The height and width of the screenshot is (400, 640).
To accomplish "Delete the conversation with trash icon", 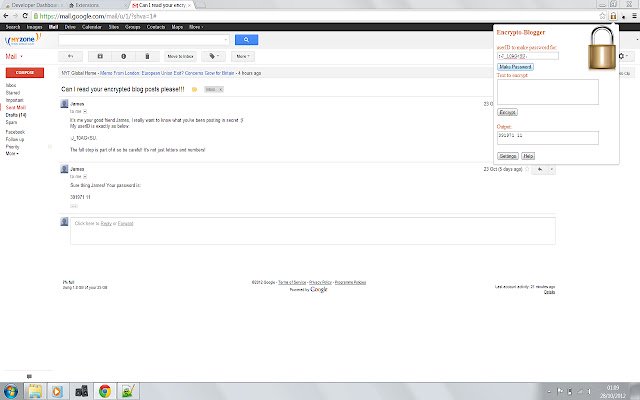I will [147, 56].
